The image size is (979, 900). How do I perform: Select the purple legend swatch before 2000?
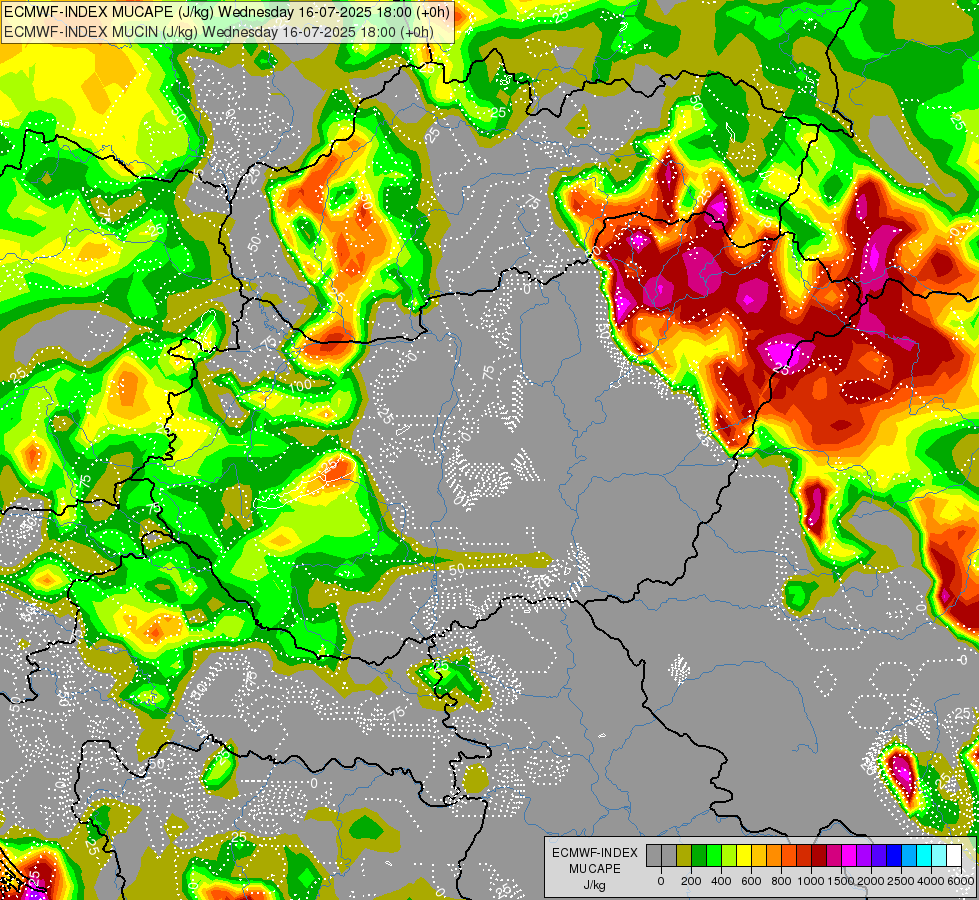[x=865, y=855]
